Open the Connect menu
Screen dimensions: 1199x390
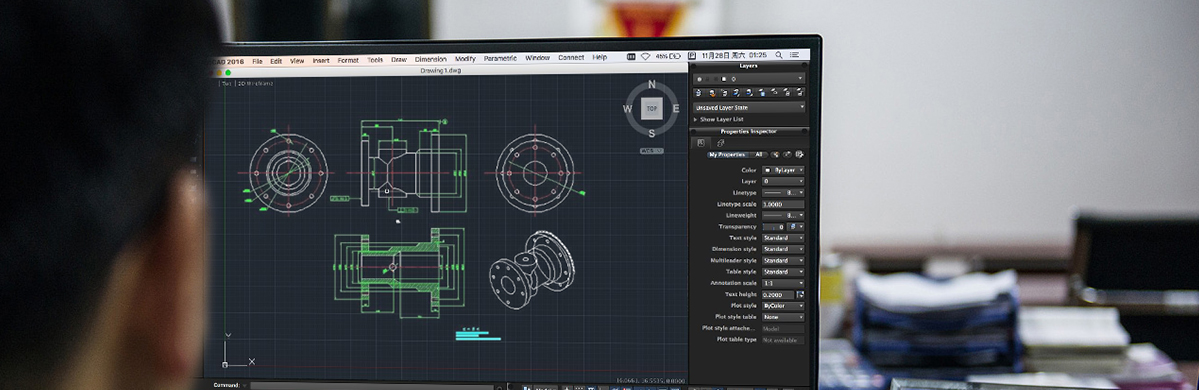click(x=570, y=57)
